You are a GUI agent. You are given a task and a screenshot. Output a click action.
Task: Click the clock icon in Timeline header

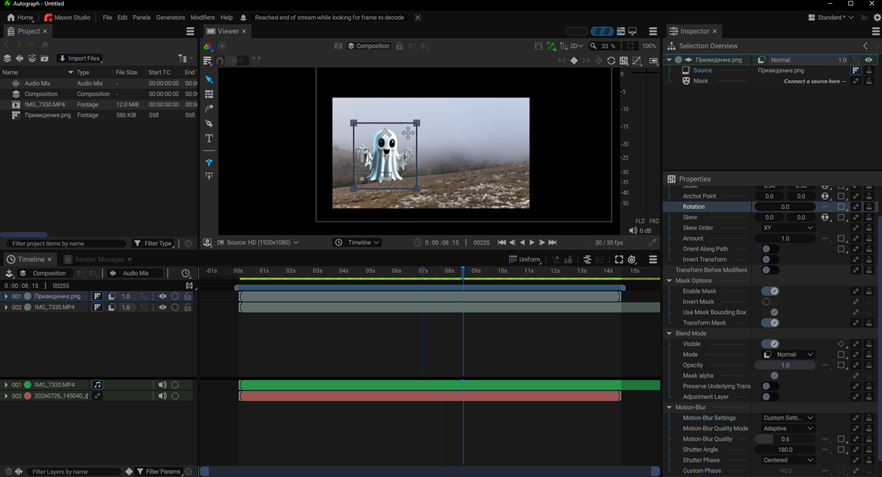186,273
